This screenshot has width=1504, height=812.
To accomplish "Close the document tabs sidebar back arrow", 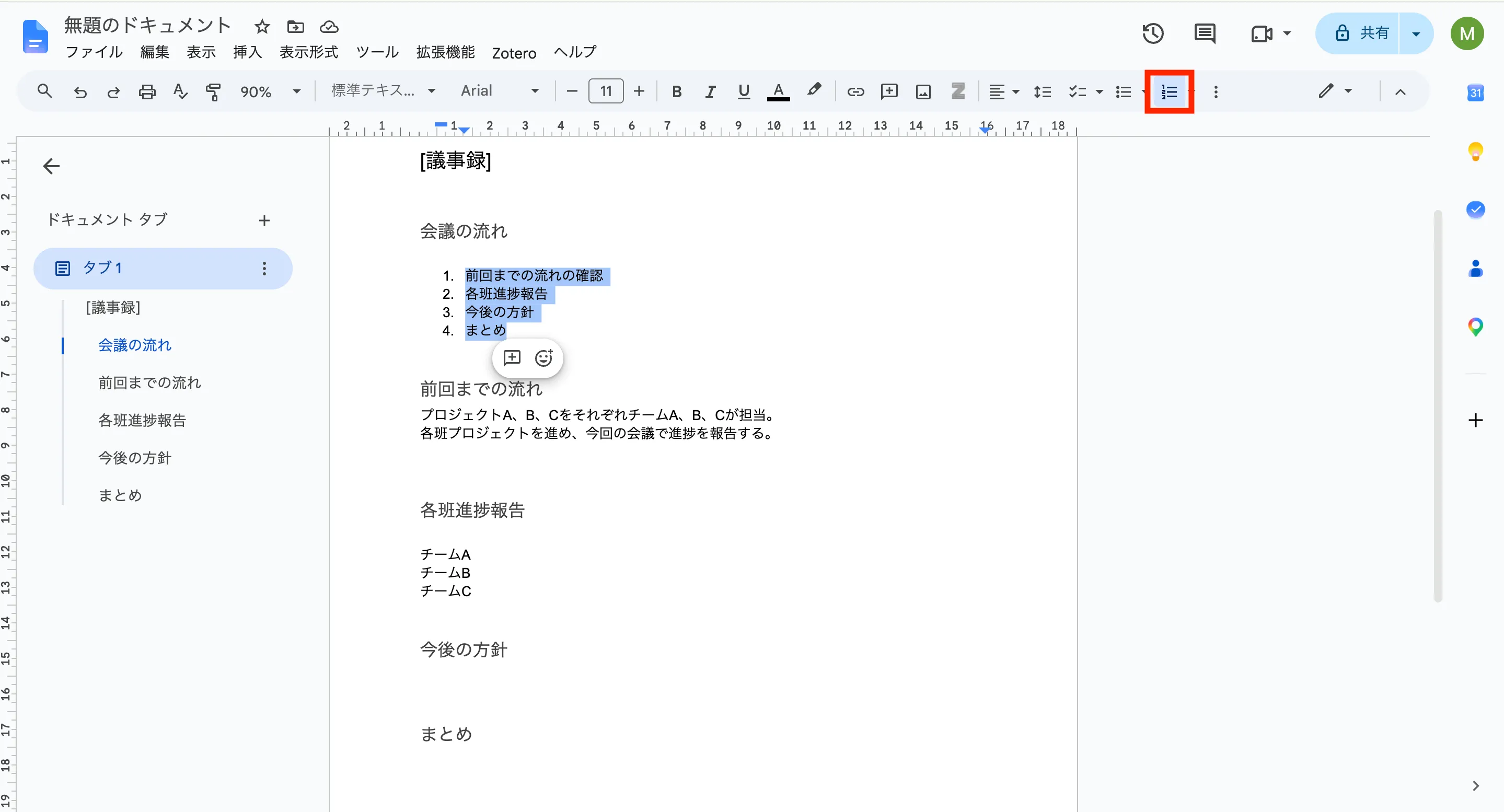I will (x=51, y=166).
